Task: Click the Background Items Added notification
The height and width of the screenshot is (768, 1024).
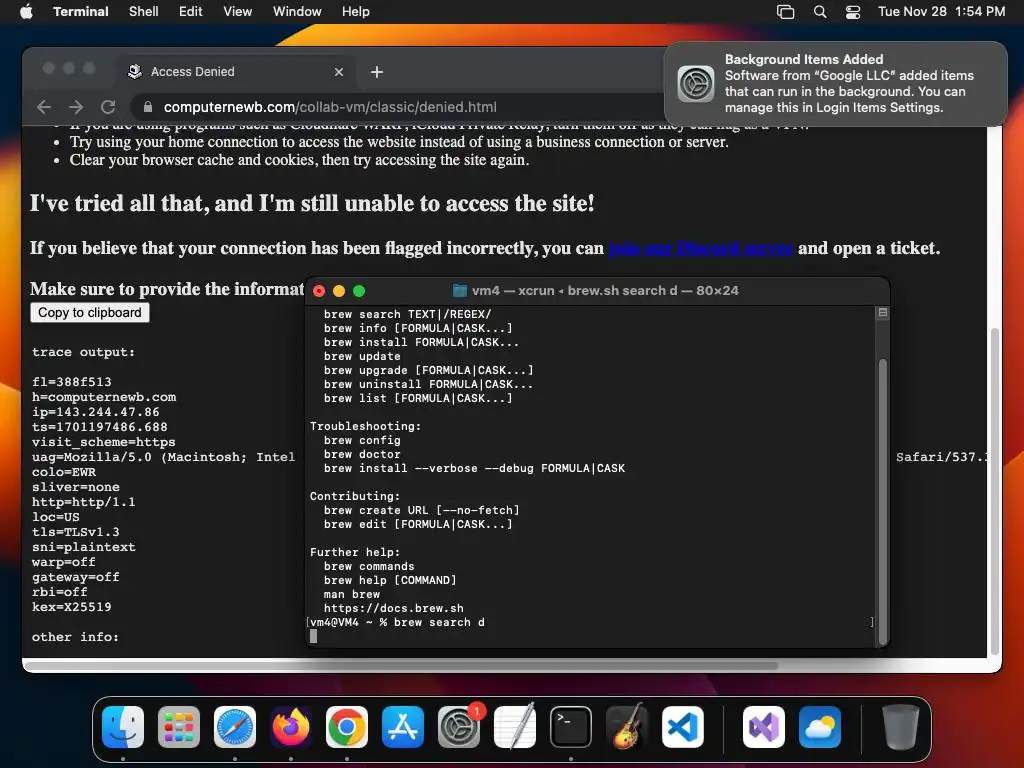Action: 836,84
